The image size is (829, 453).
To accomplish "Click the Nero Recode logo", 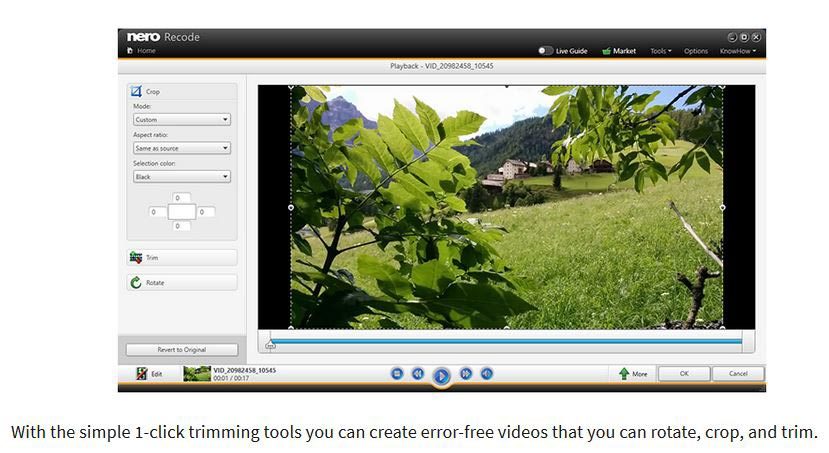I will (x=163, y=37).
